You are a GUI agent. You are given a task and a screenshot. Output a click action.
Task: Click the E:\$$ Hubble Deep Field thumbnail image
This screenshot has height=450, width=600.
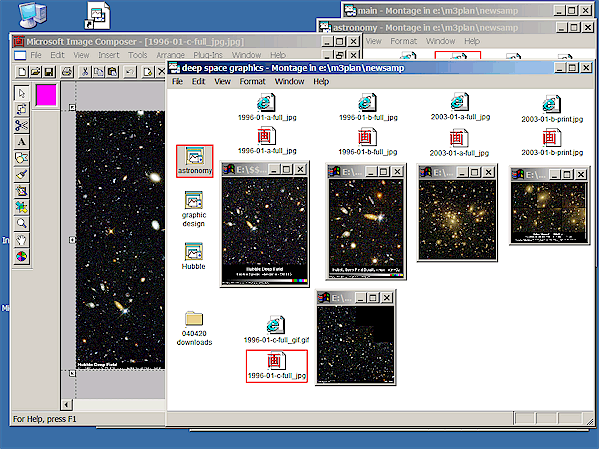(265, 230)
